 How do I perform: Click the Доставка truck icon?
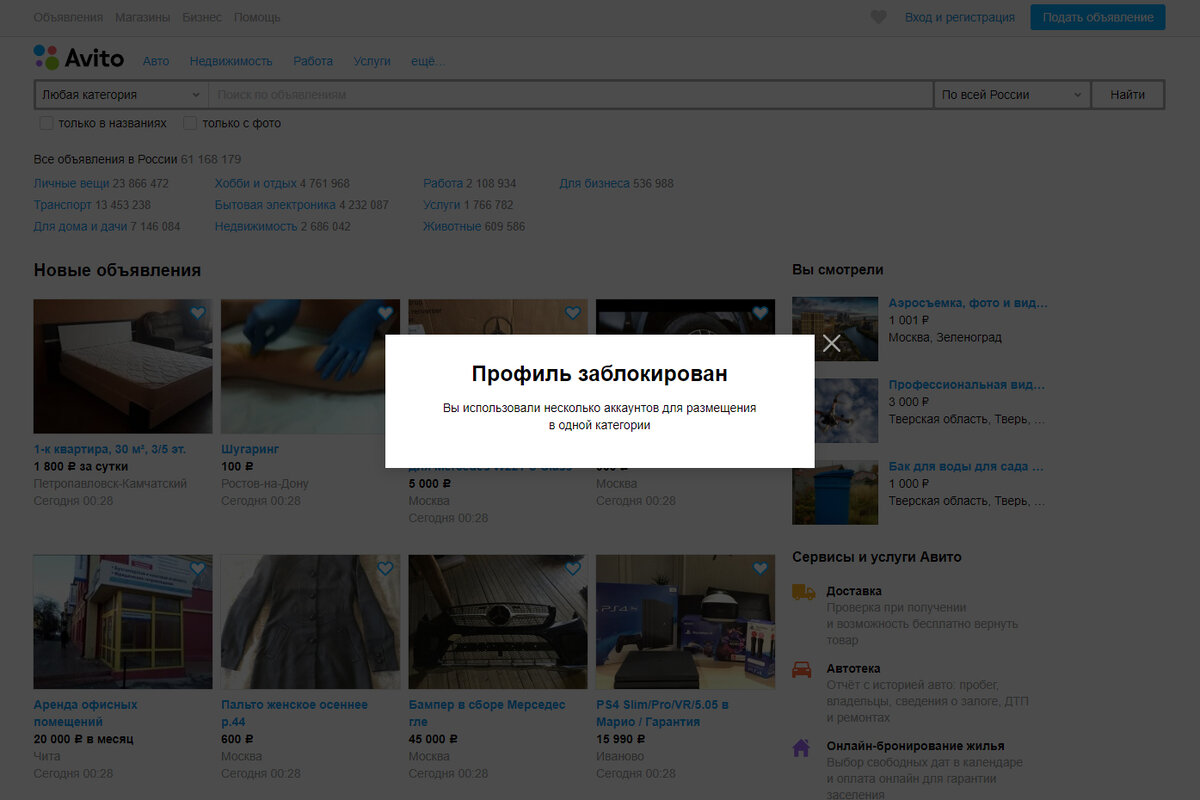(803, 592)
